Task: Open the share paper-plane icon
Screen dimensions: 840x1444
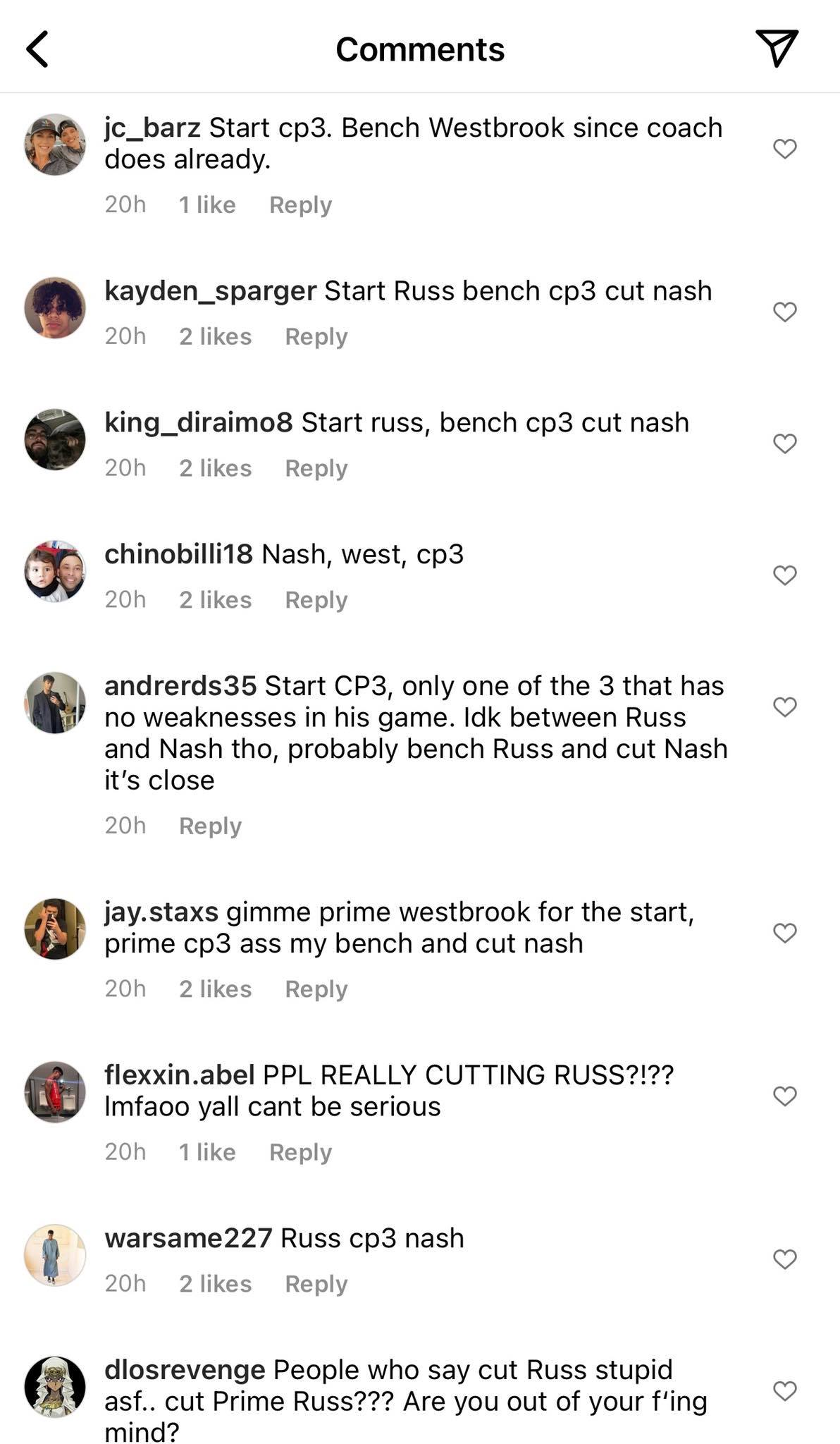Action: click(777, 47)
